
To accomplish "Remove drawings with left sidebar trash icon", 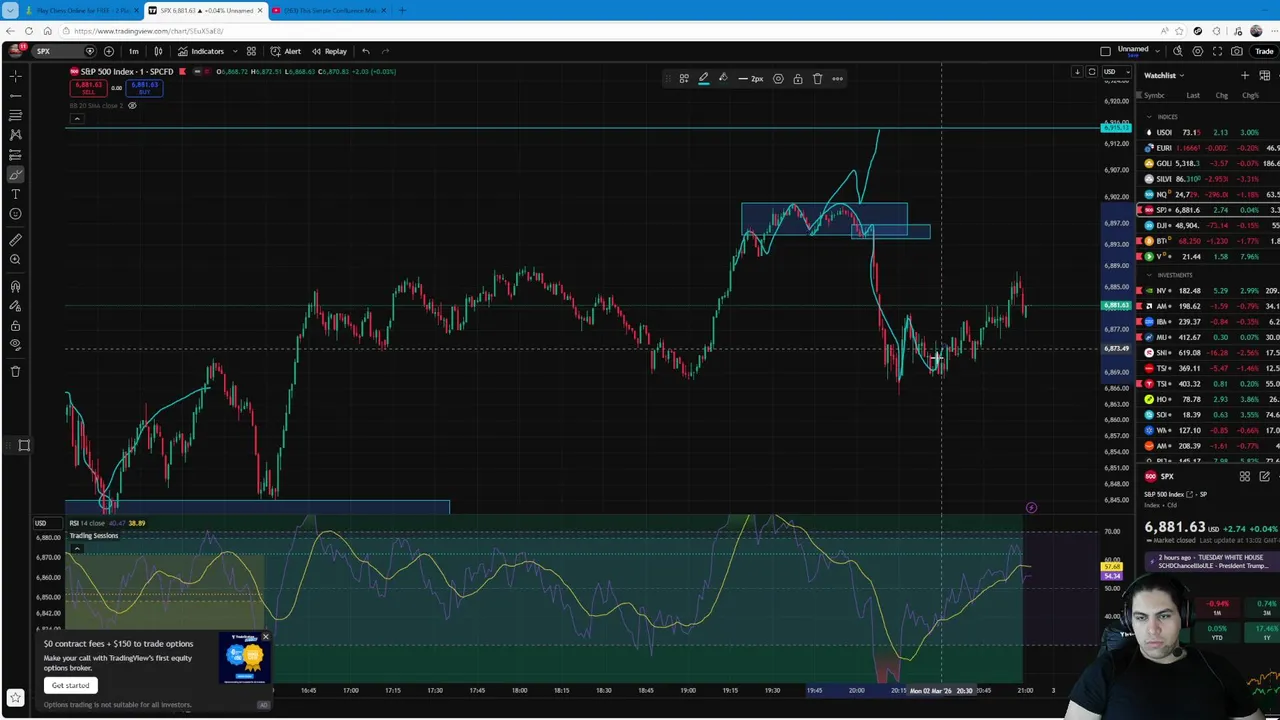I will click(15, 371).
